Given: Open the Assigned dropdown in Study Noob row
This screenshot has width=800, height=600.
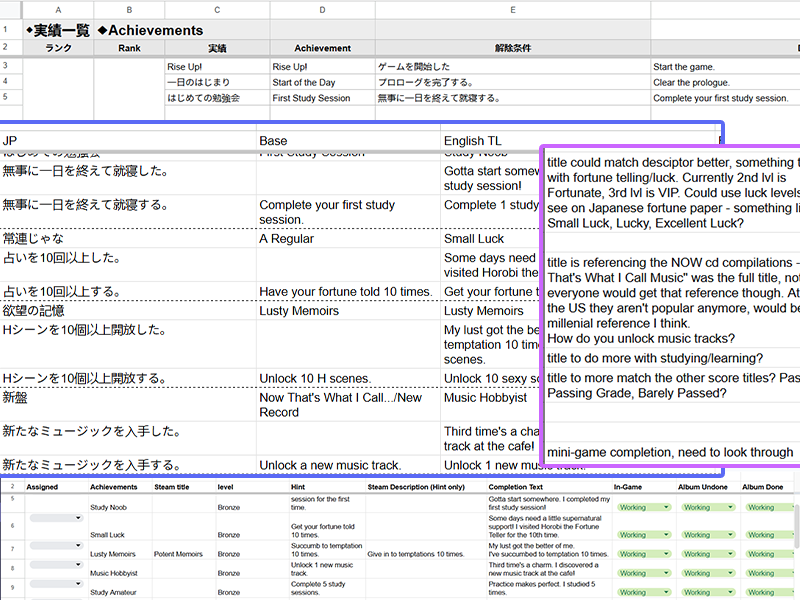Looking at the screenshot, I should (56, 518).
